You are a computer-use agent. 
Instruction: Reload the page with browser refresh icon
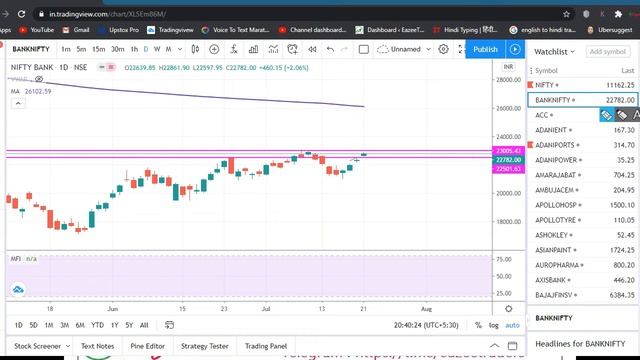[21, 14]
